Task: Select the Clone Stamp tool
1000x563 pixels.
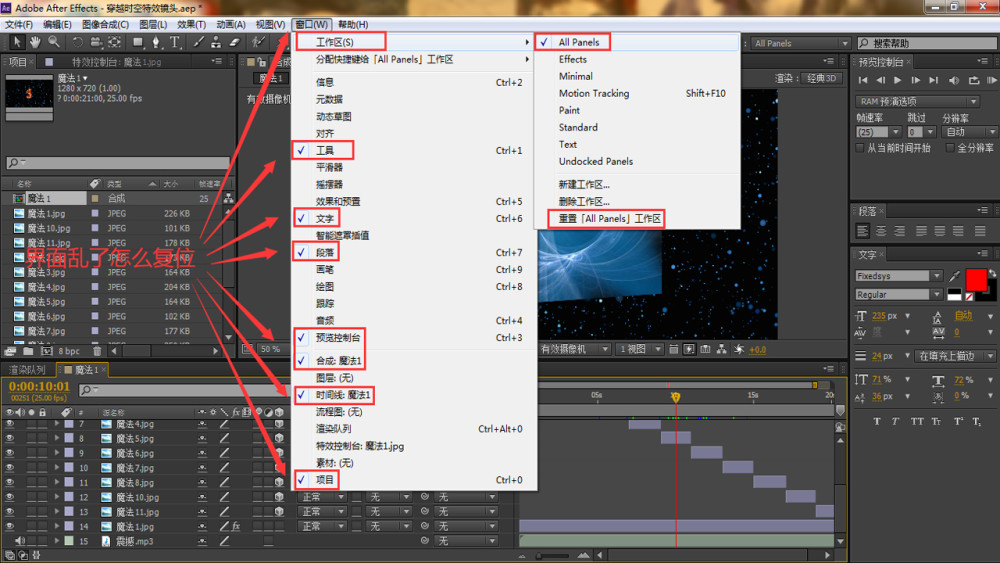Action: (216, 42)
